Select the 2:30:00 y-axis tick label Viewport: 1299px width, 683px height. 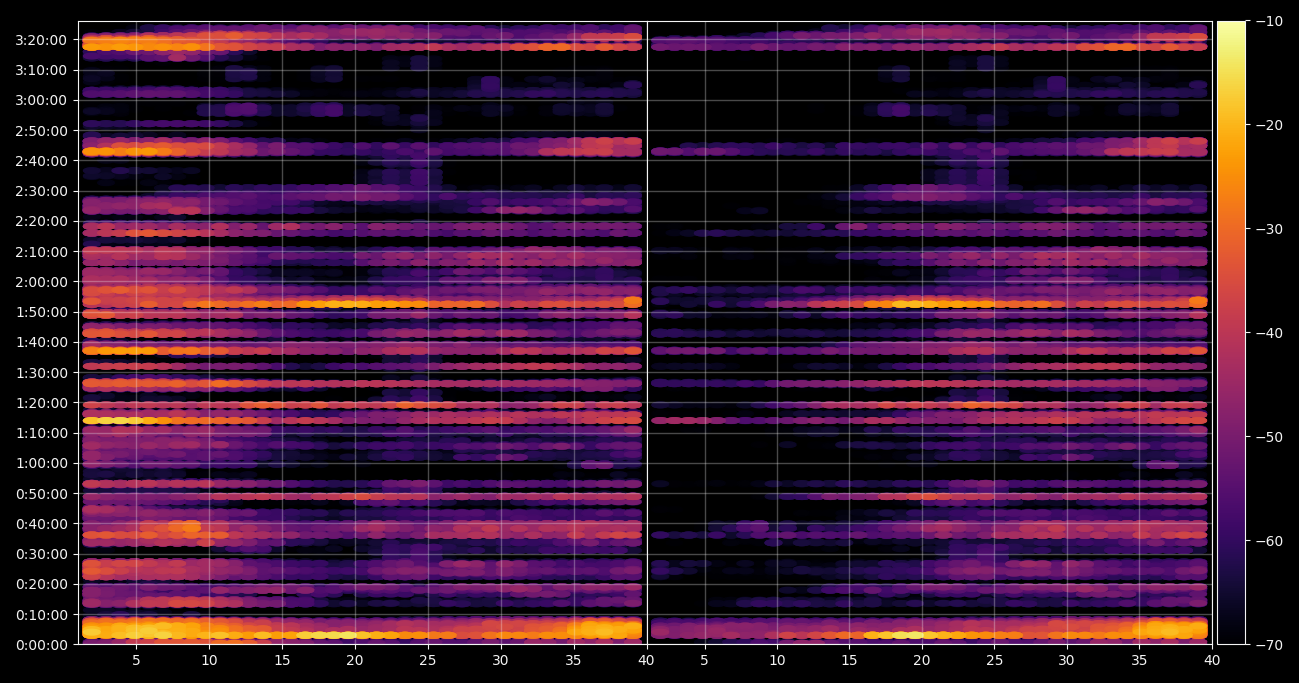(x=42, y=191)
